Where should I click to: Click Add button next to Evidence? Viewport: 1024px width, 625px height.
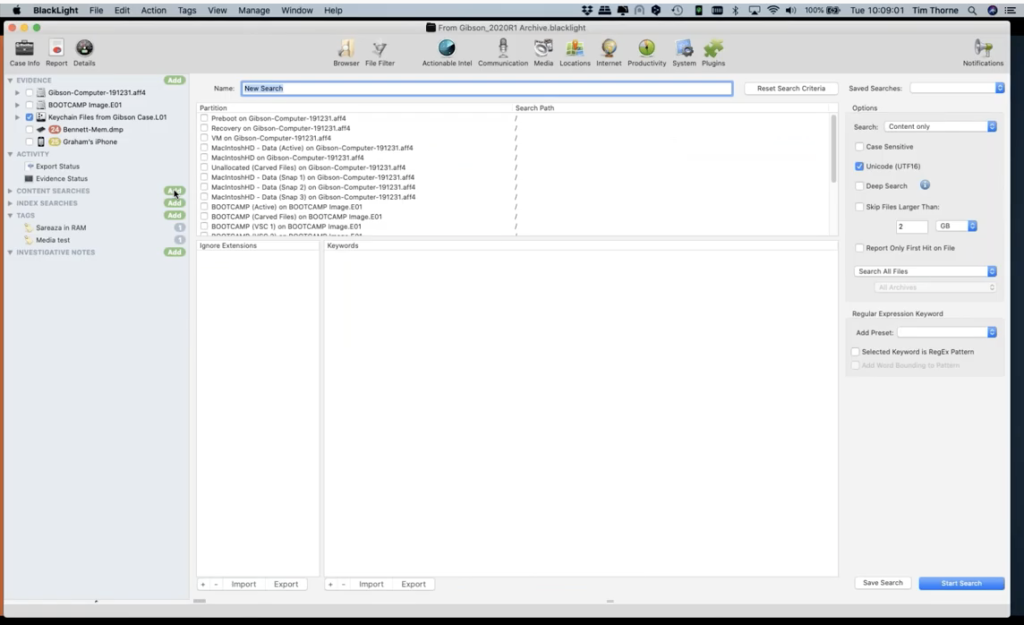pos(174,80)
